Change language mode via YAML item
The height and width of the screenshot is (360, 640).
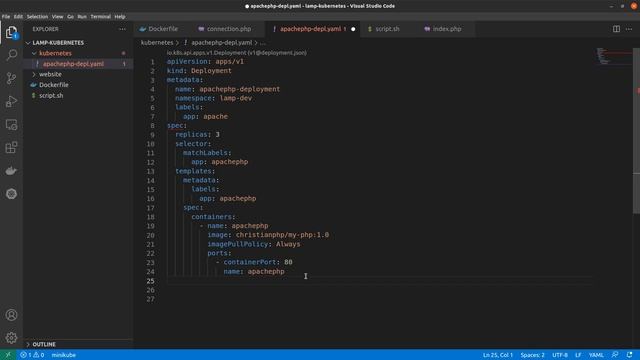tap(596, 355)
